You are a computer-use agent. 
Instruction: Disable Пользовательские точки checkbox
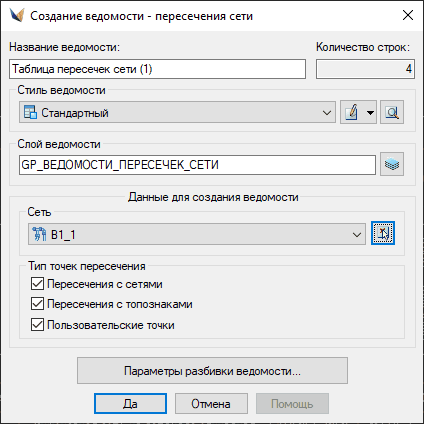point(37,325)
